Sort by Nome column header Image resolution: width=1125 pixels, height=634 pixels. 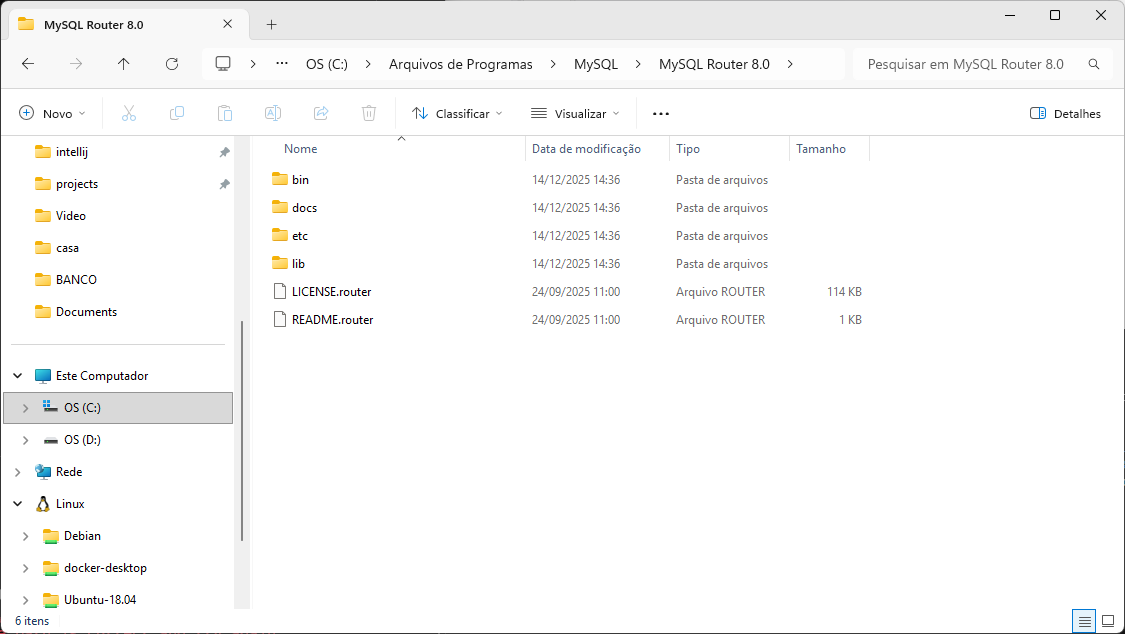(301, 148)
